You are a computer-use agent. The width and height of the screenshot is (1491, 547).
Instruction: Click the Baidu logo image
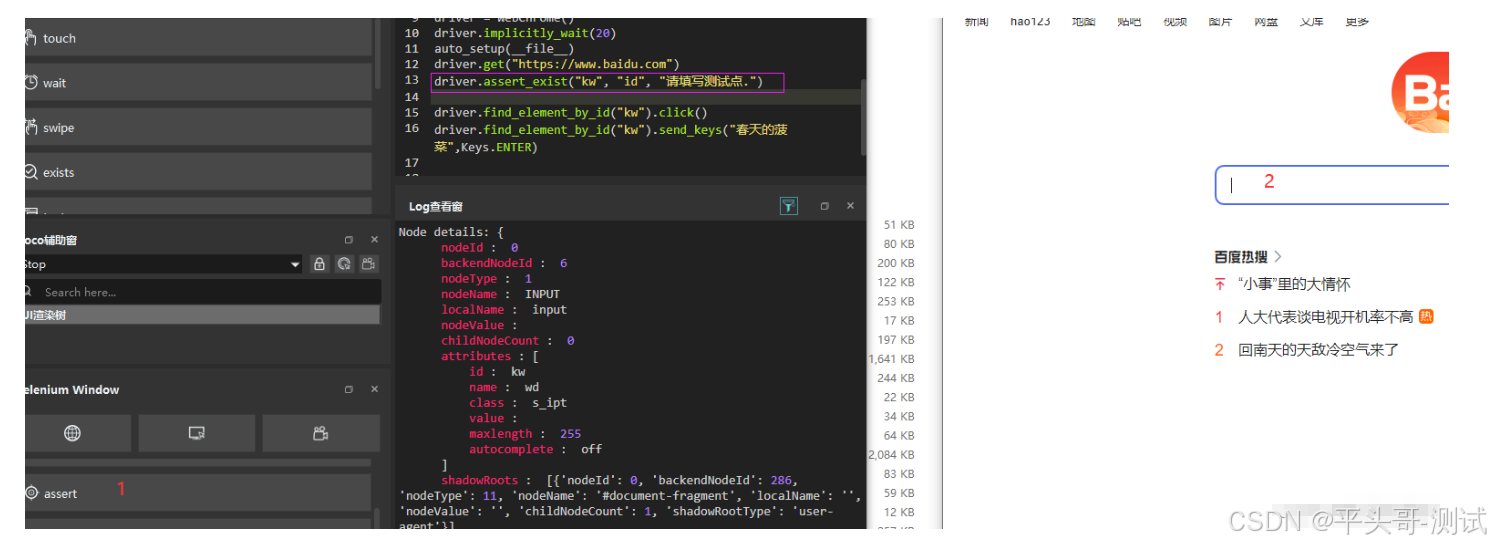(x=1420, y=93)
